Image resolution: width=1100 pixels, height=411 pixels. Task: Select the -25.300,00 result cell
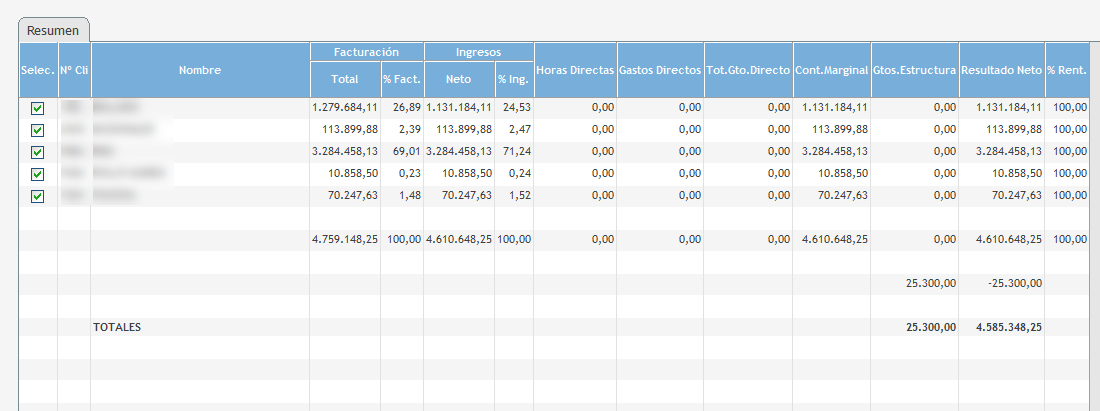[x=1016, y=283]
